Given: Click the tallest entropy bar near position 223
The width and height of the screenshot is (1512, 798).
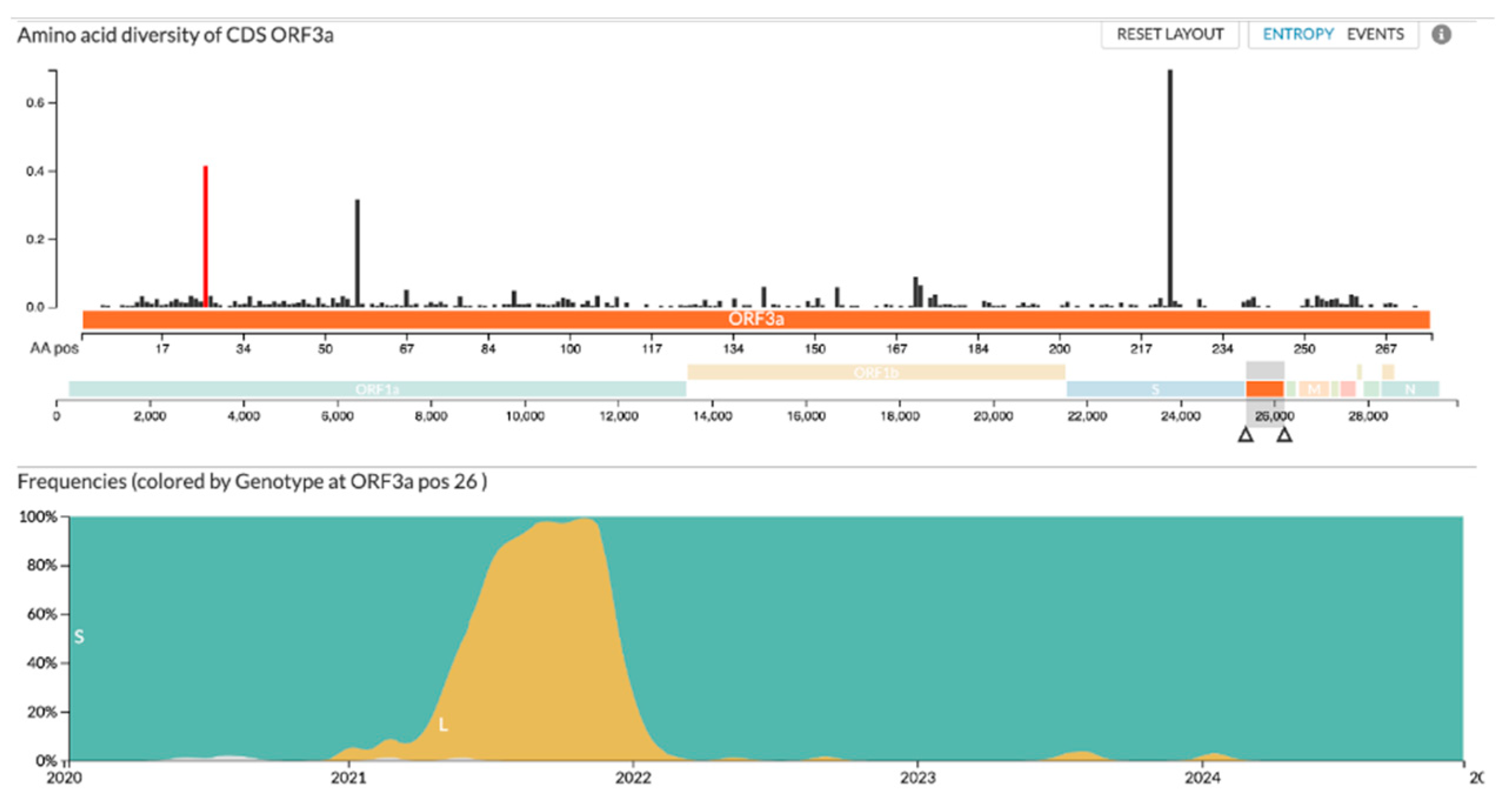Looking at the screenshot, I should coord(1170,188).
